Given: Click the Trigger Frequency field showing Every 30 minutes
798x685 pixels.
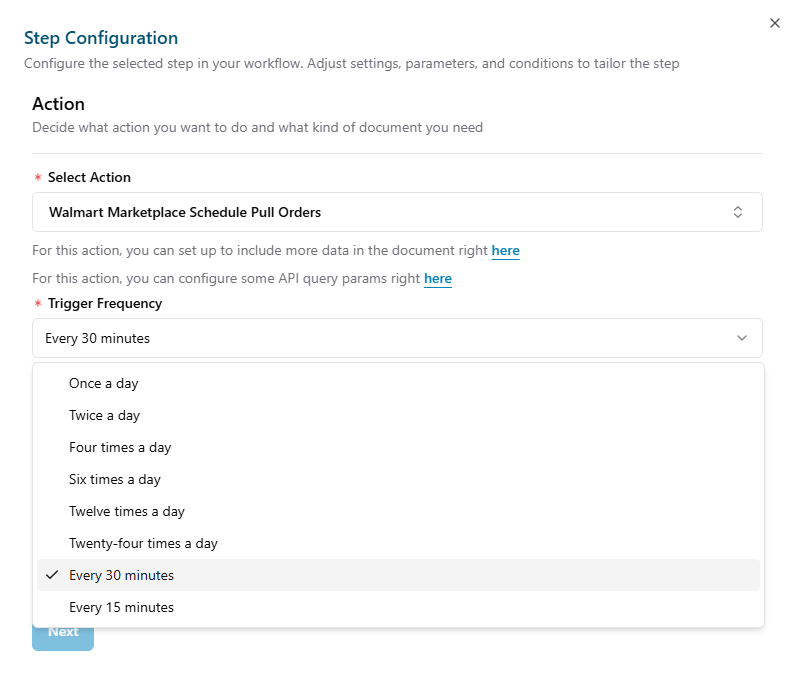Looking at the screenshot, I should pos(397,338).
